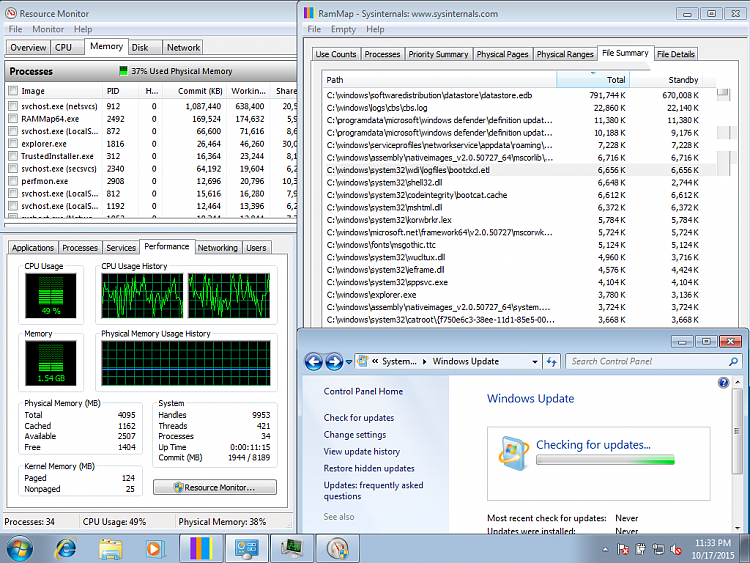
Task: Toggle select-all Image header checkbox
Action: click(x=13, y=91)
